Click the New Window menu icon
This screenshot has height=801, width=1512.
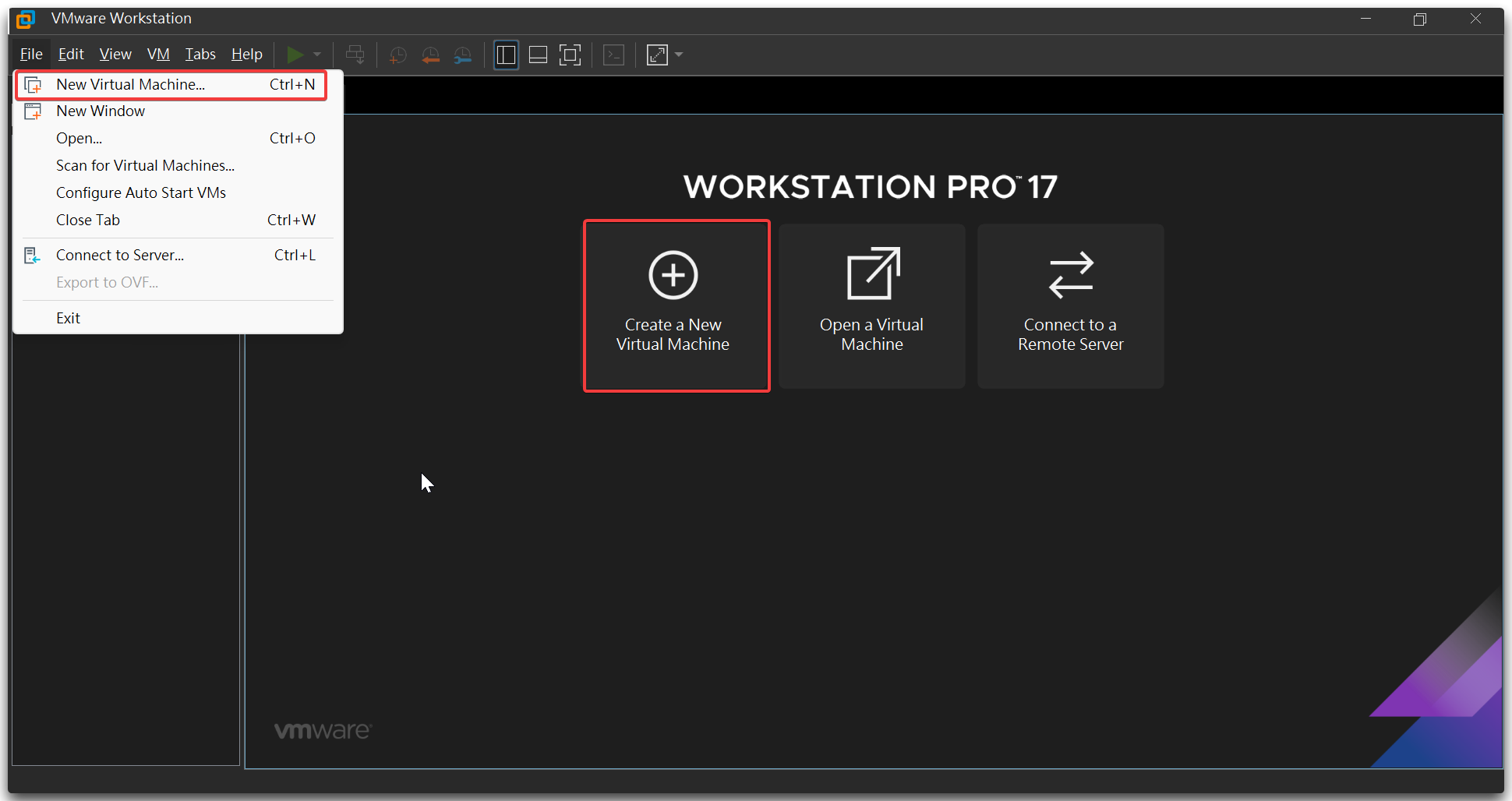(x=33, y=111)
